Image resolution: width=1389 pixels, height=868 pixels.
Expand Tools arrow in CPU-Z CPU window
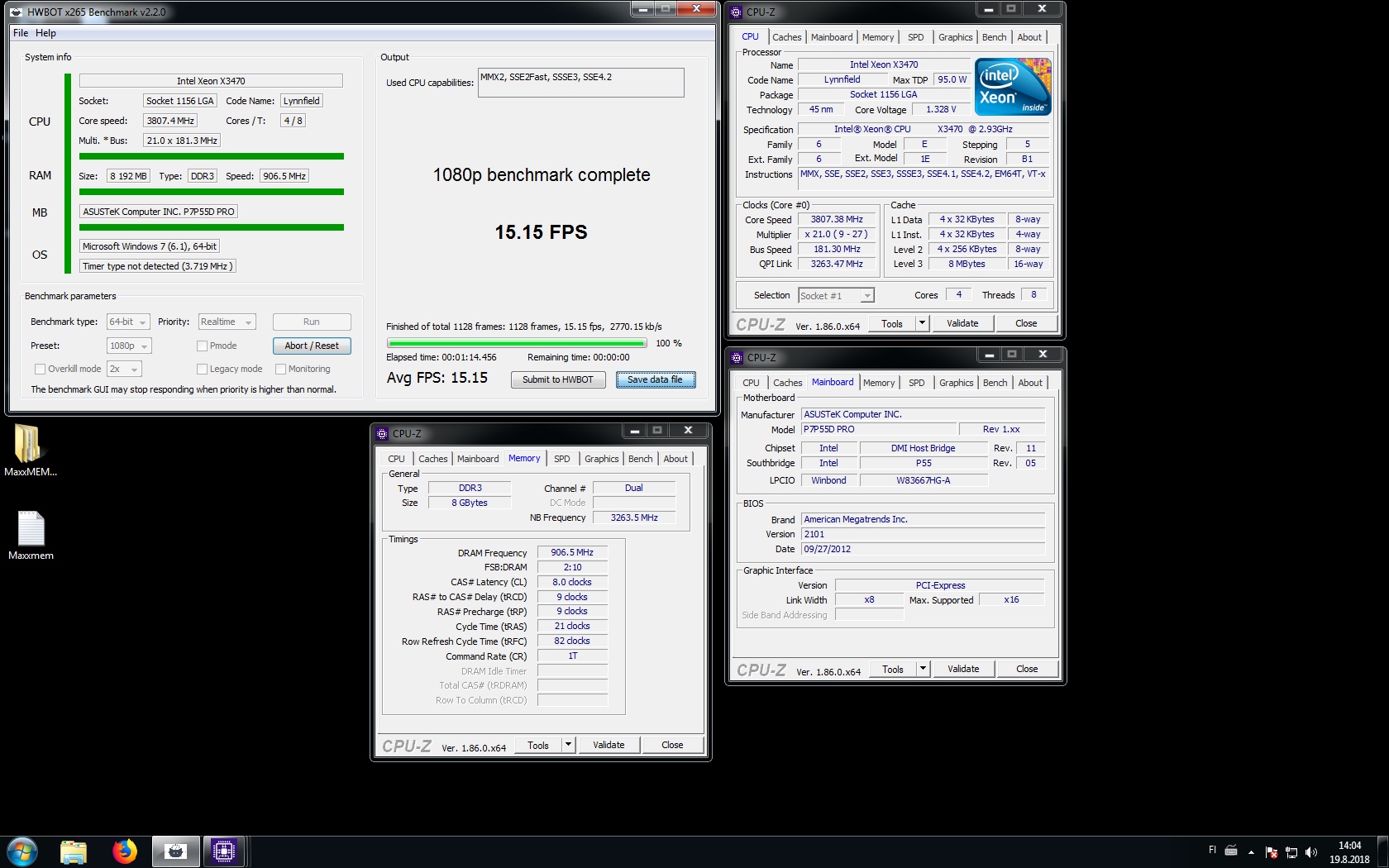(x=923, y=323)
